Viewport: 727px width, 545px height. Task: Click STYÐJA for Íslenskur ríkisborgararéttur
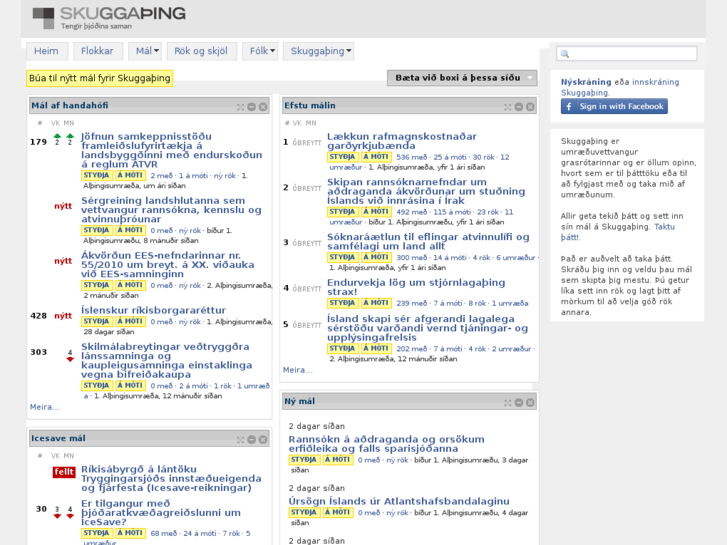tap(96, 321)
